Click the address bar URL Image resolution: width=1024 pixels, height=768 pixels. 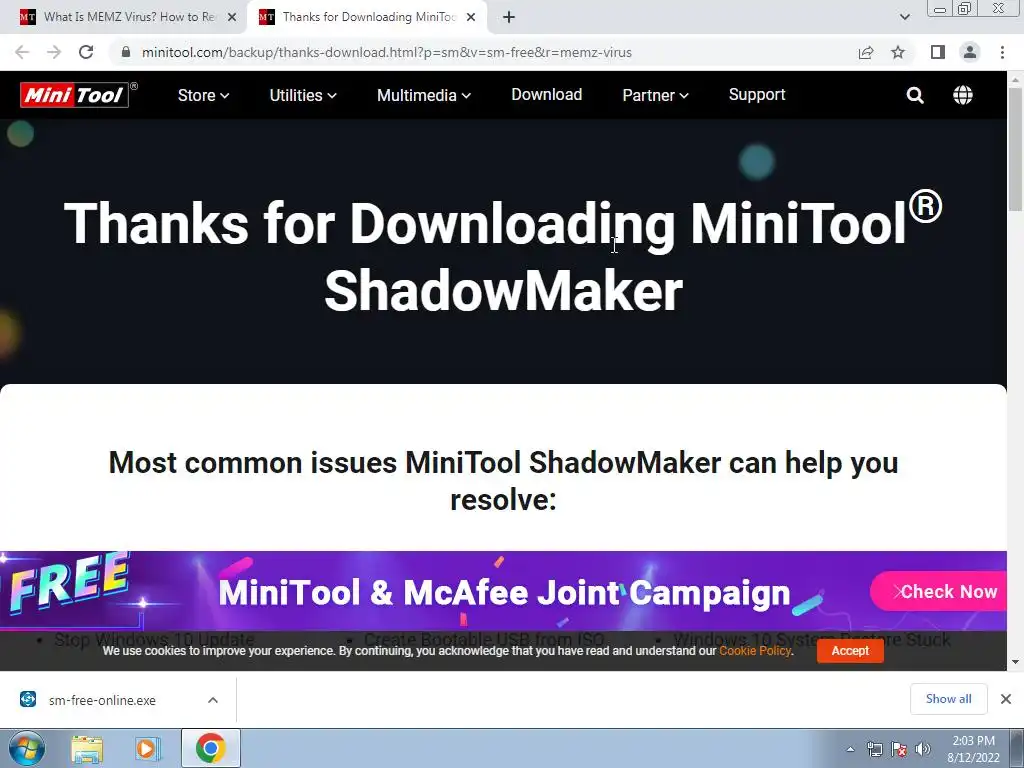pos(387,52)
